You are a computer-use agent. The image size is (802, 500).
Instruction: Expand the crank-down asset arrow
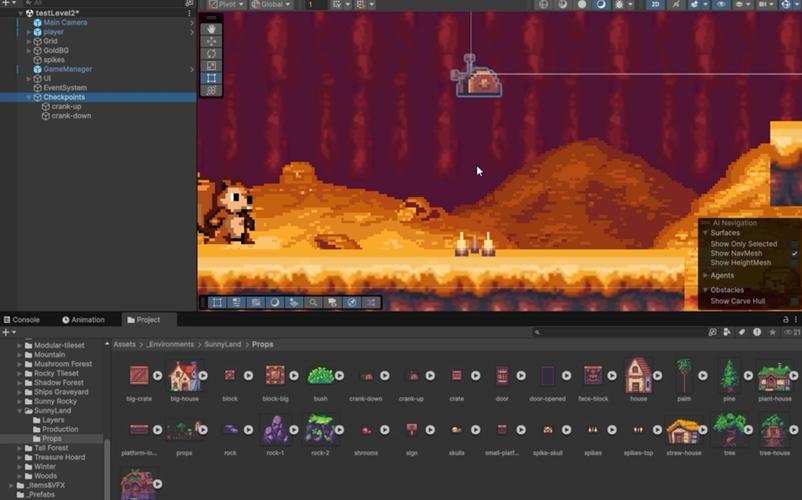pyautogui.click(x=385, y=376)
